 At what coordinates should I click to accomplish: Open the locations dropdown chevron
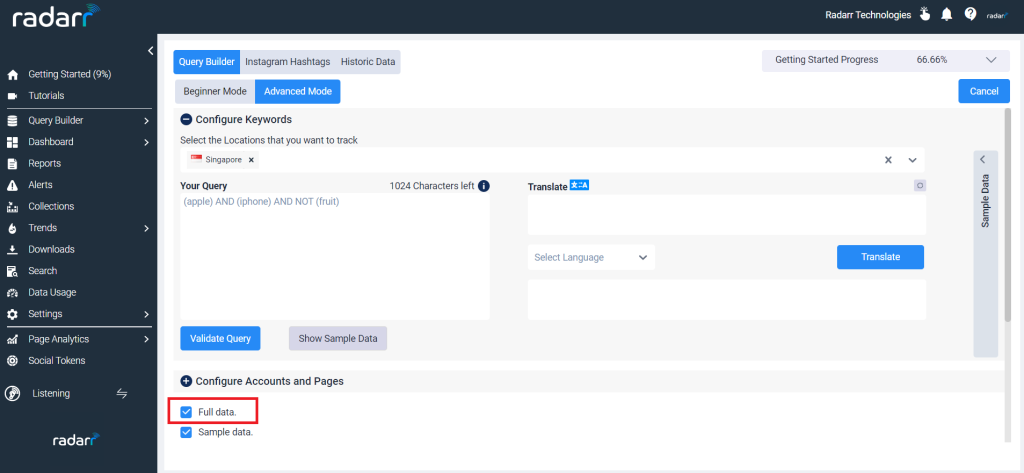click(x=912, y=160)
